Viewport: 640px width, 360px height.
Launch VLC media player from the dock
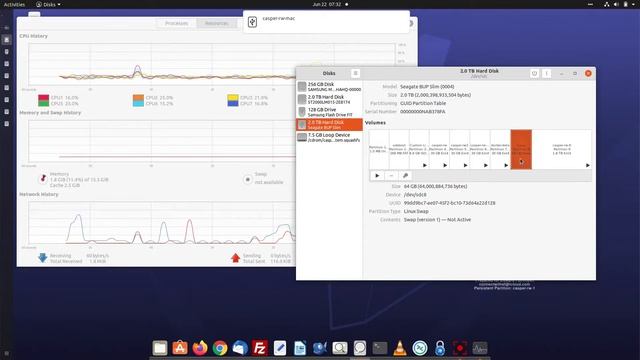400,348
